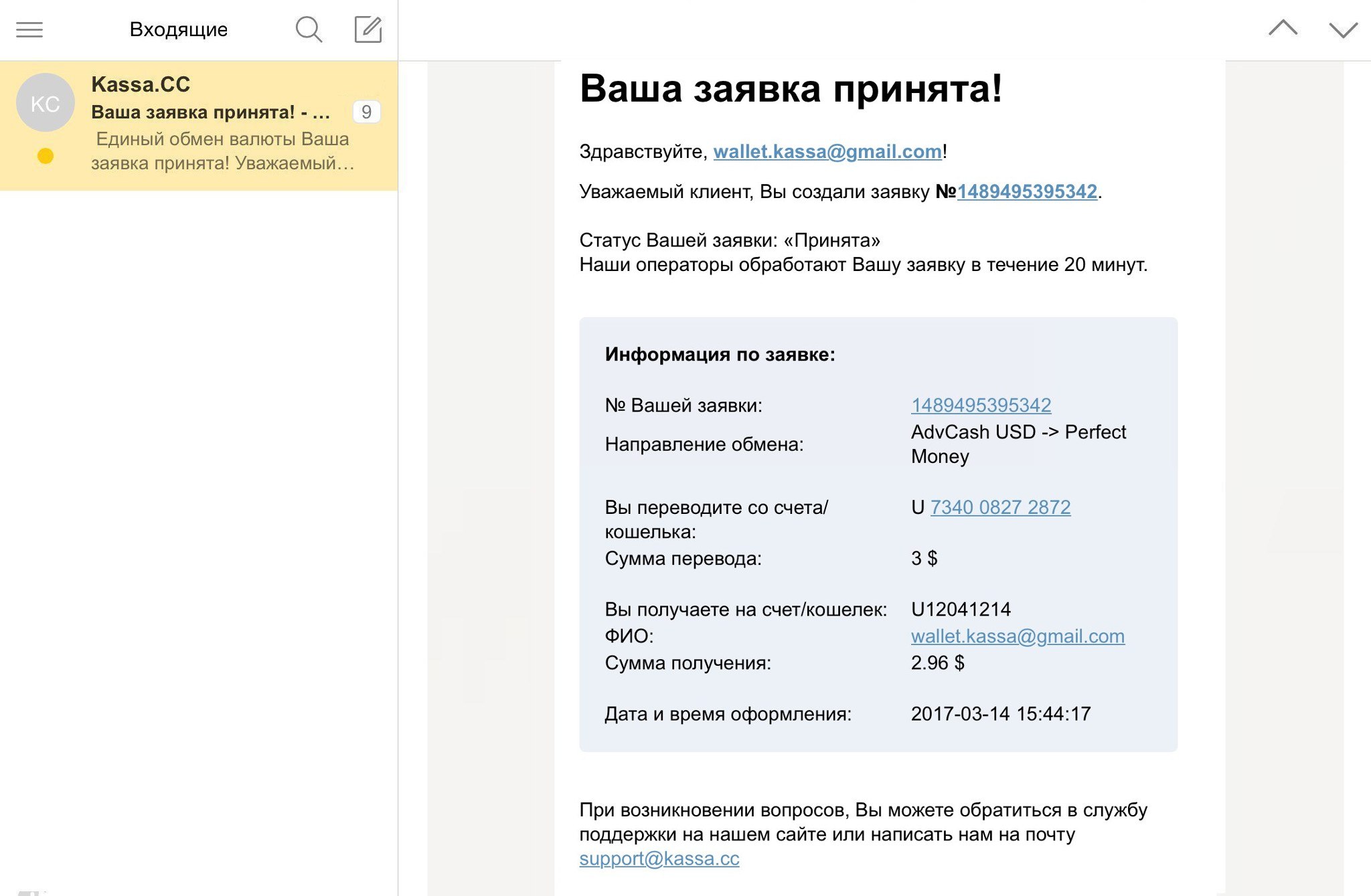This screenshot has height=896, width=1371.
Task: Click the label Сумма перевода:
Action: 683,559
